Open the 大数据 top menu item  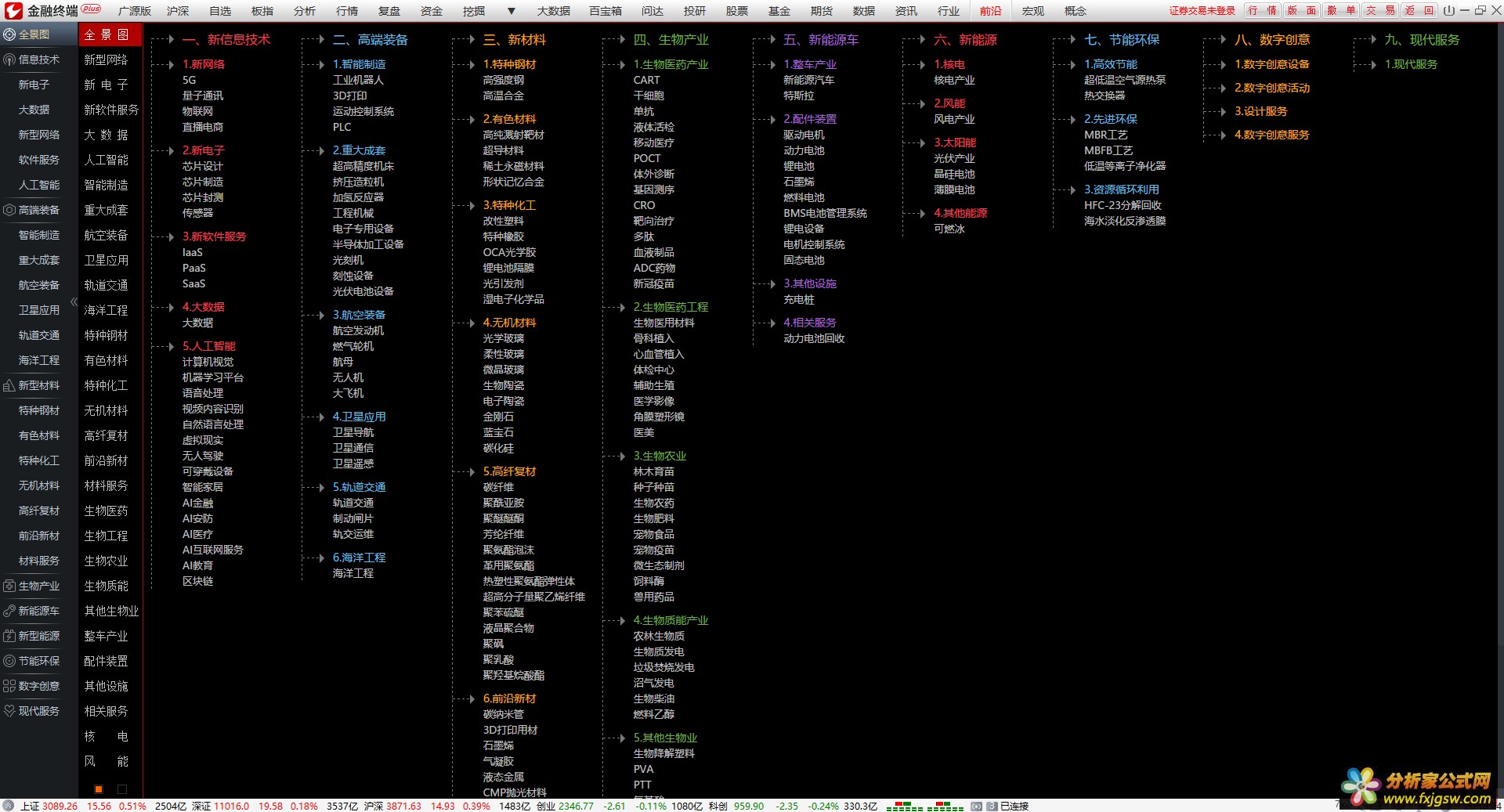tap(553, 11)
